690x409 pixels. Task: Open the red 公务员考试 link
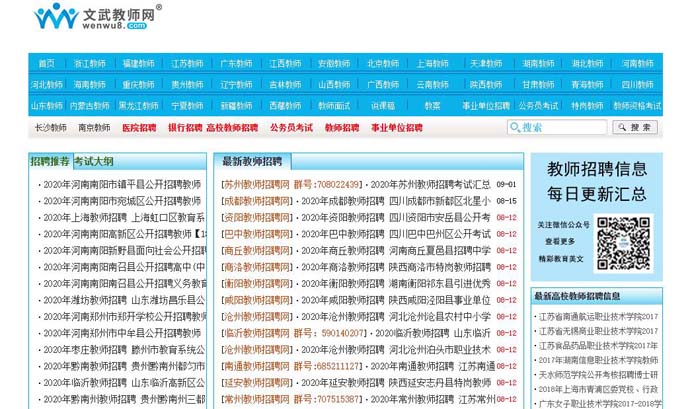pos(290,128)
